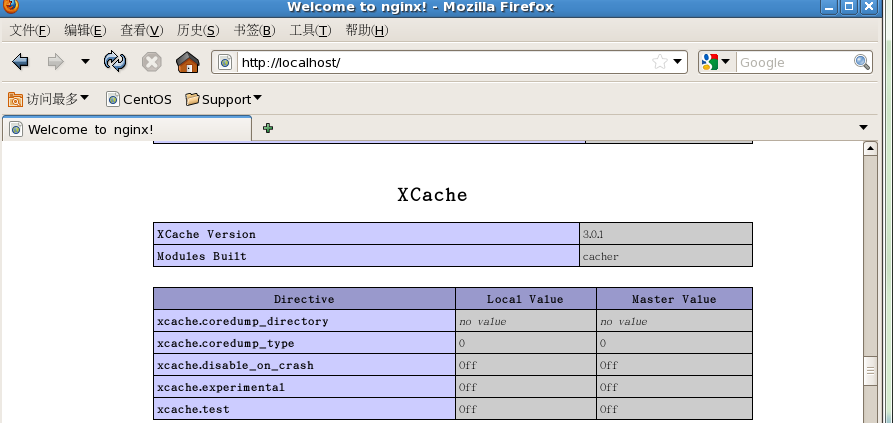Click the Stop loading button
The width and height of the screenshot is (893, 423).
(151, 62)
